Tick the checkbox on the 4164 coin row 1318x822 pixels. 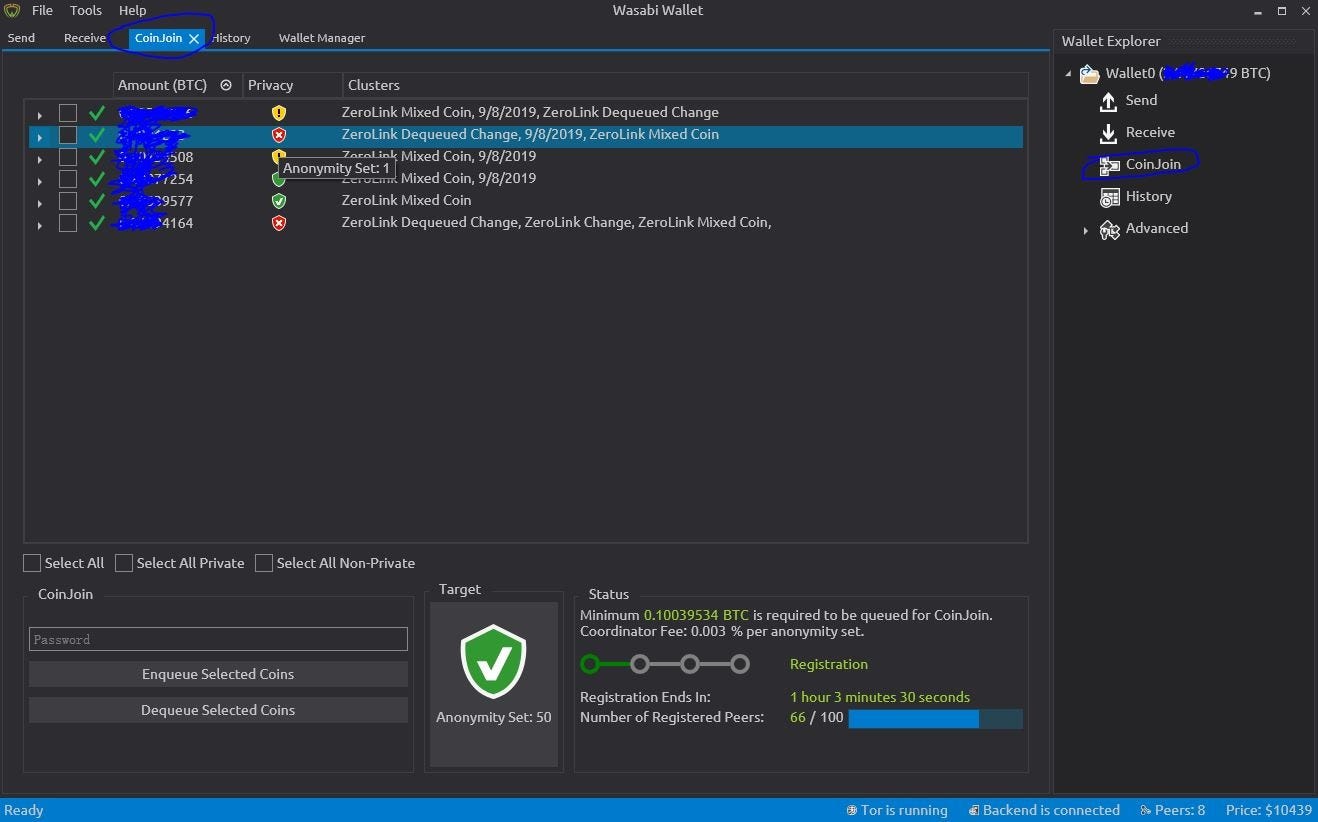pyautogui.click(x=68, y=223)
